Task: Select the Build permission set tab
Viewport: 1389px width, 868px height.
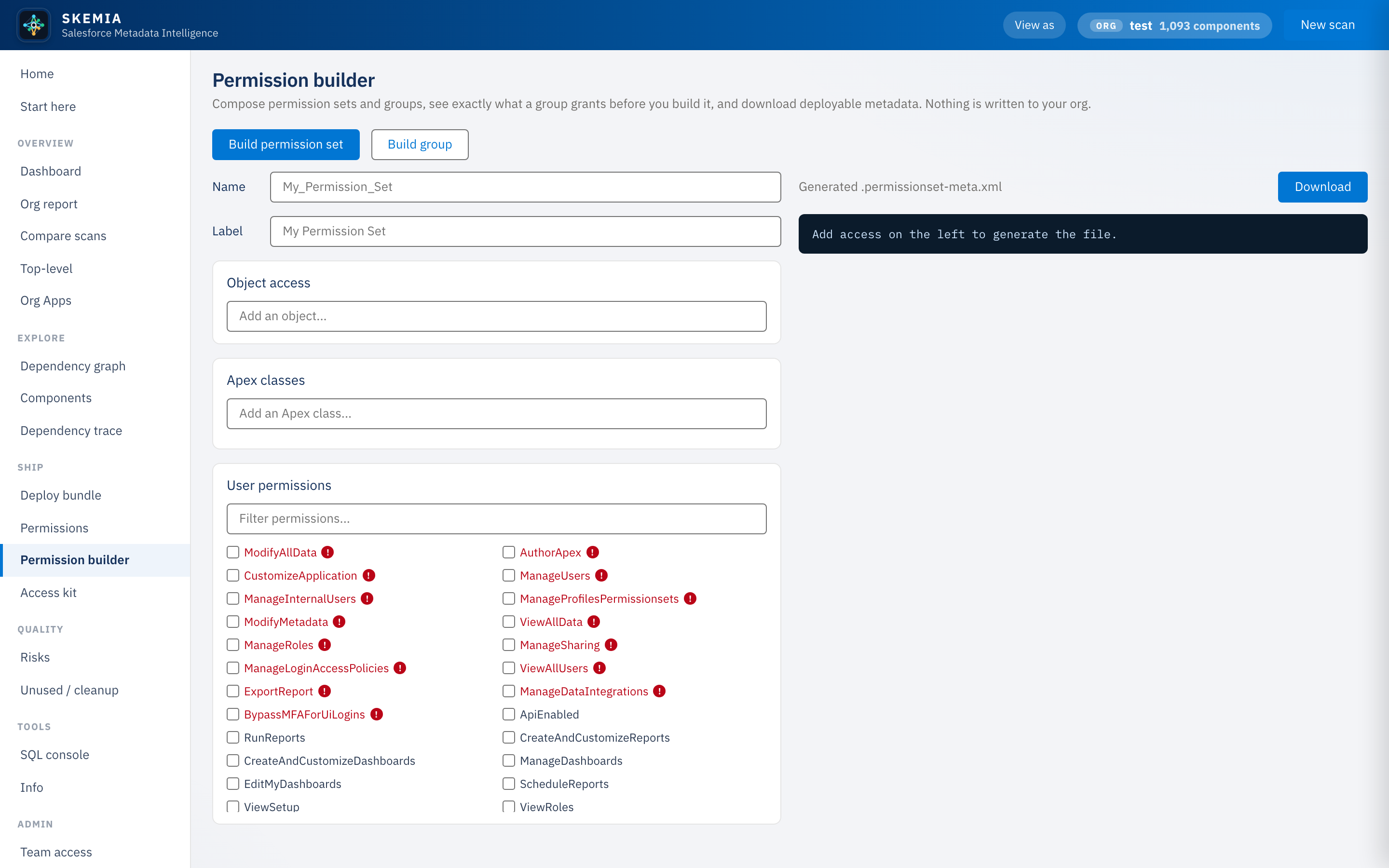Action: 286,145
